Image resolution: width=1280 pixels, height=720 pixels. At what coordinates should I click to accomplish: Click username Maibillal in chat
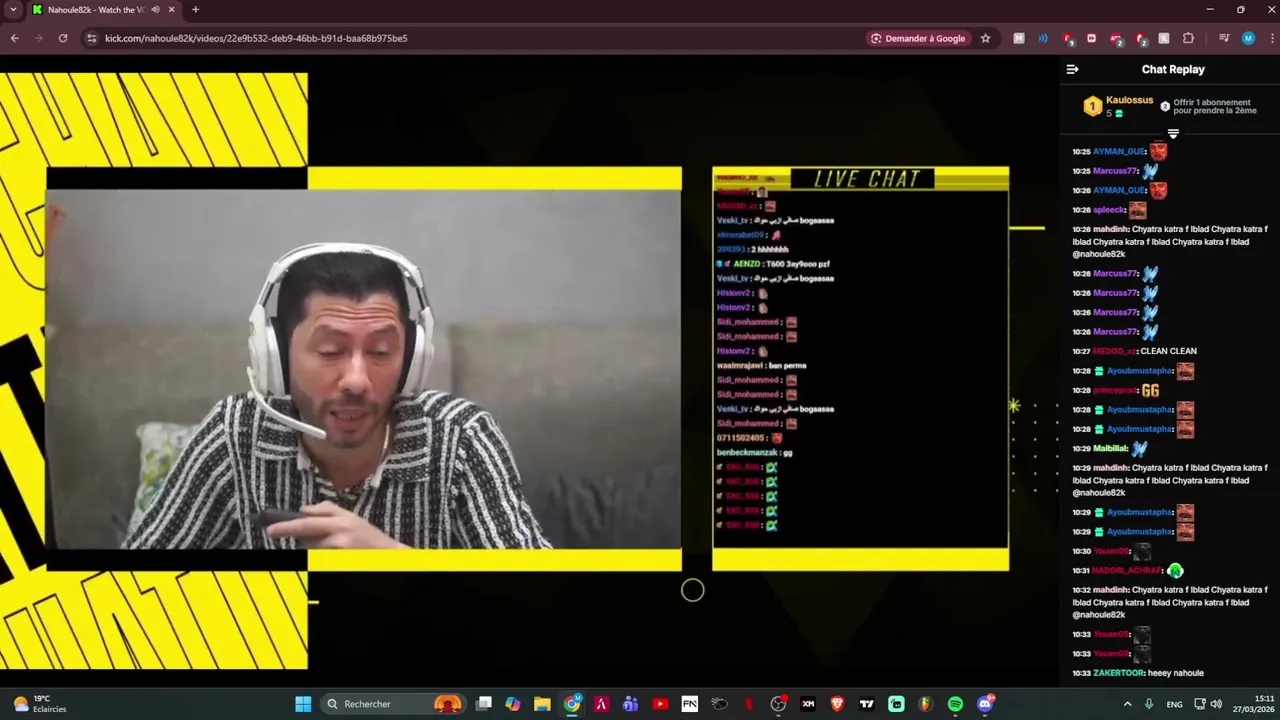tap(1110, 449)
